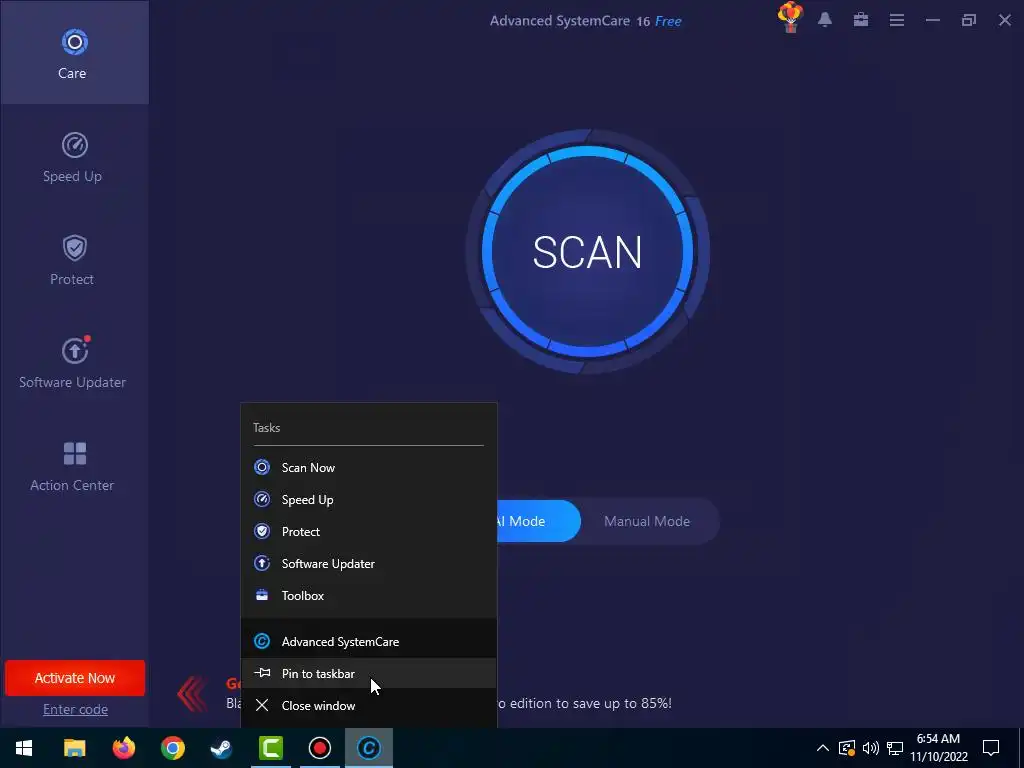Click the 'edition to save up to 85%!' promo text
Screen dimensions: 1024x768
pos(590,703)
